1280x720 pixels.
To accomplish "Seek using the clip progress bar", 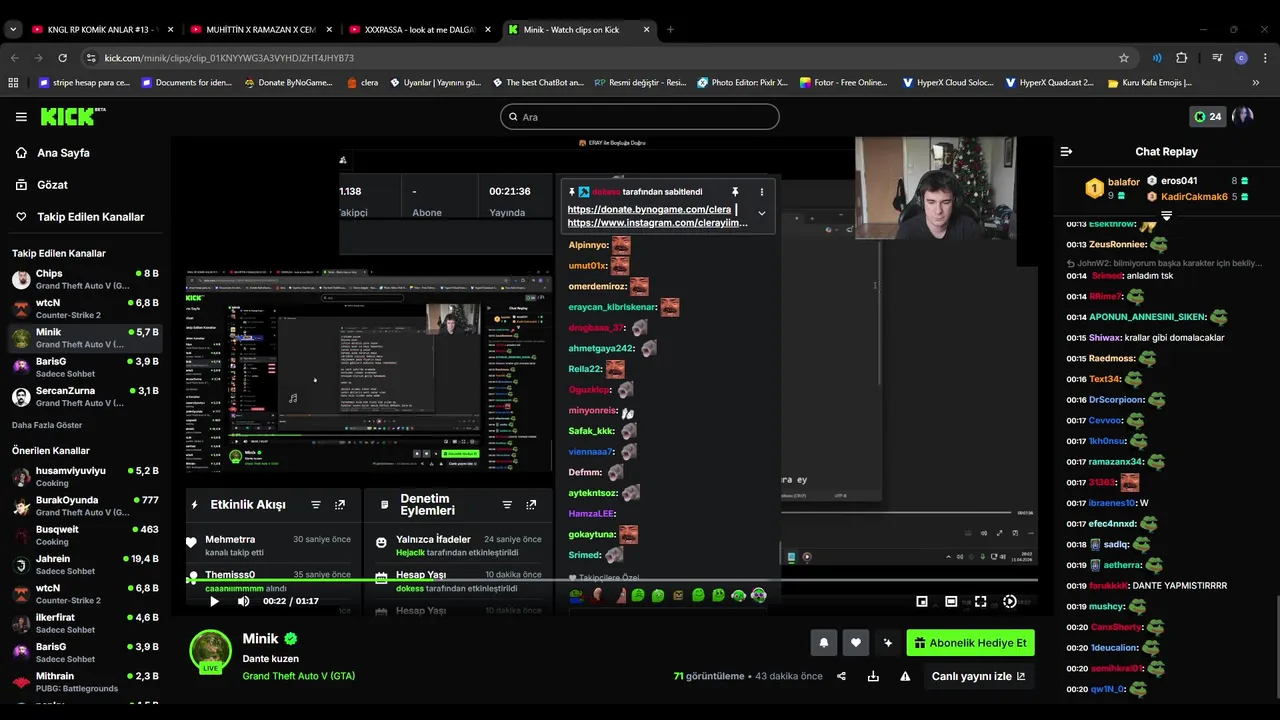I will (613, 580).
